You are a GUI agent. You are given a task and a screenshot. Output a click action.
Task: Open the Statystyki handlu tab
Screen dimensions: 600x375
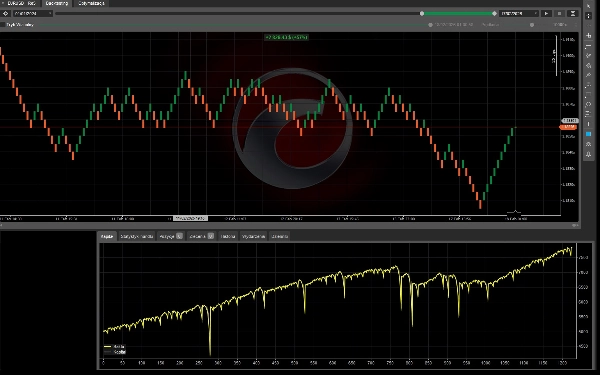pos(137,236)
